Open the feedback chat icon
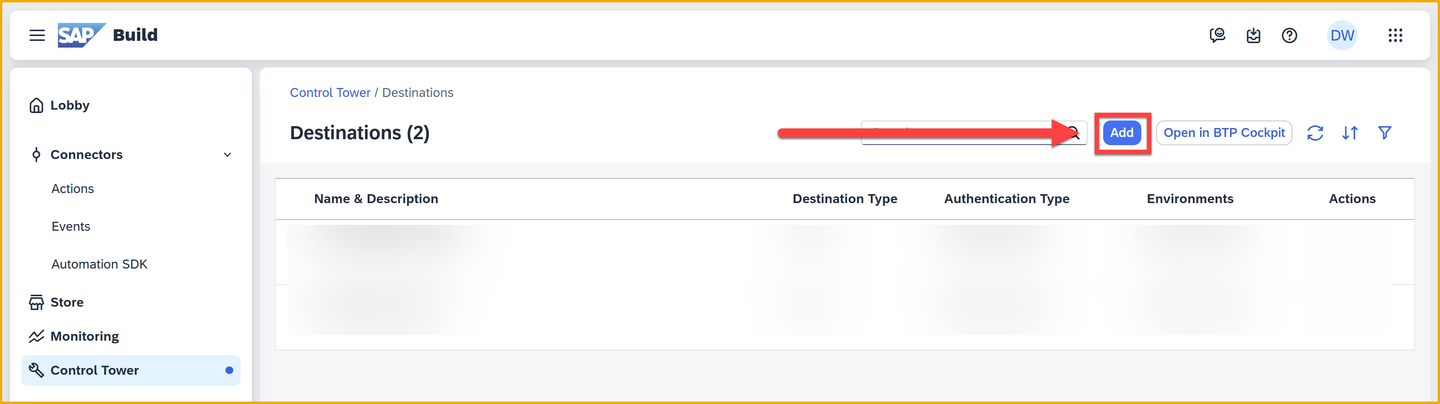1440x404 pixels. point(1217,35)
